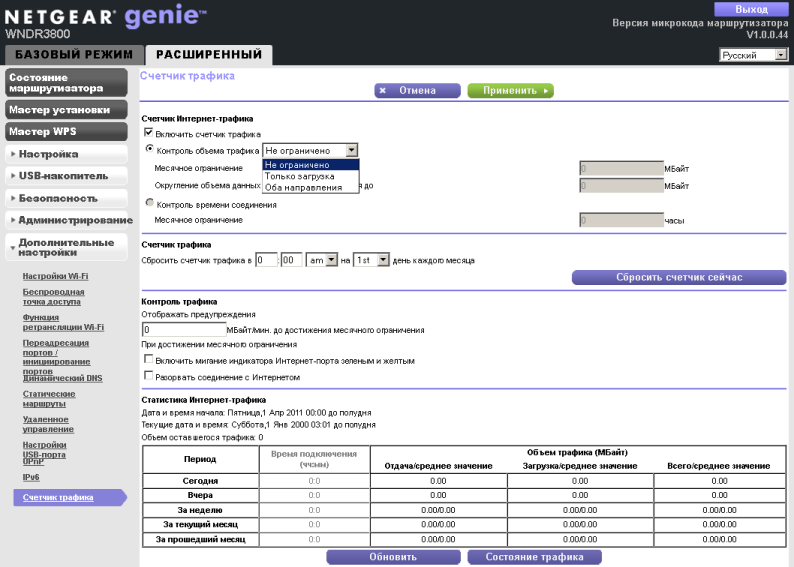The image size is (794, 567).
Task: Open the Русский language dropdown
Action: coord(753,55)
